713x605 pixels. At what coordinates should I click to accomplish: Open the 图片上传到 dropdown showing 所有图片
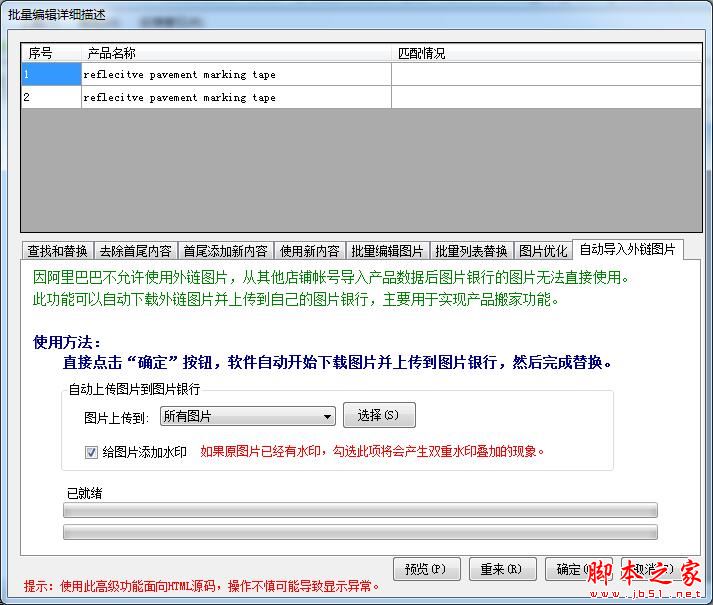tap(248, 416)
